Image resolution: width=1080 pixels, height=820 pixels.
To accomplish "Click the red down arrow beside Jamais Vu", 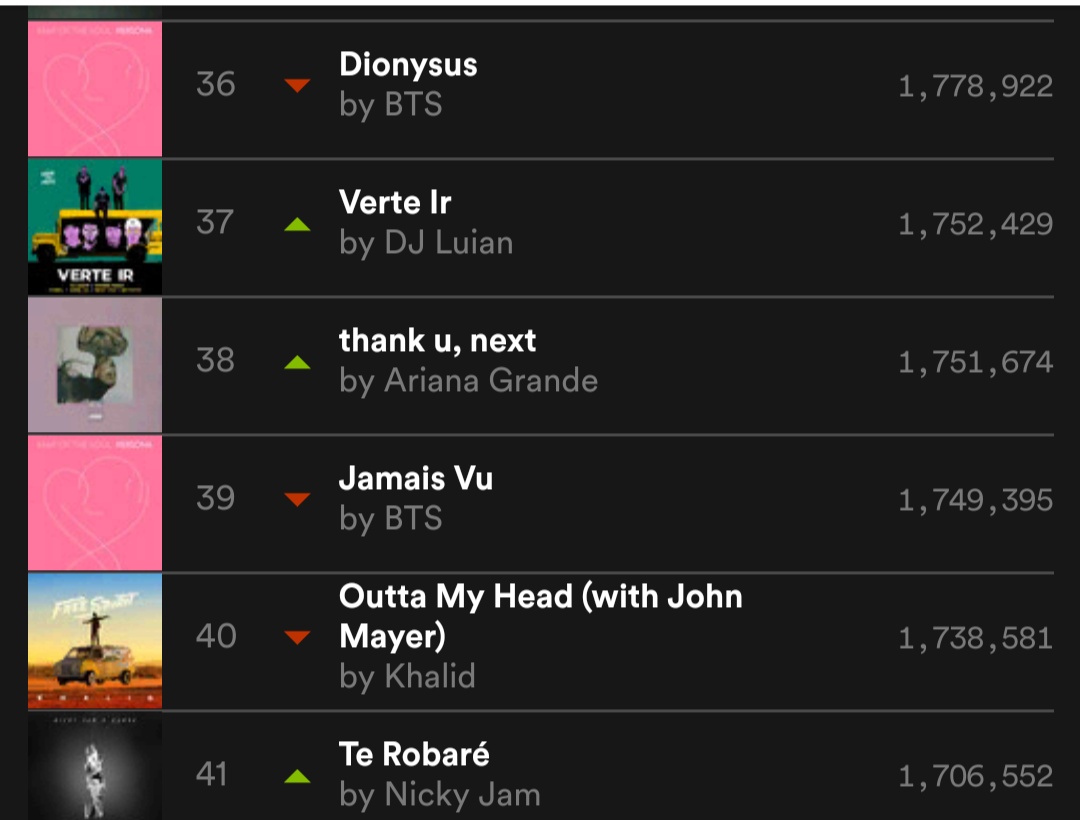I will click(x=297, y=499).
